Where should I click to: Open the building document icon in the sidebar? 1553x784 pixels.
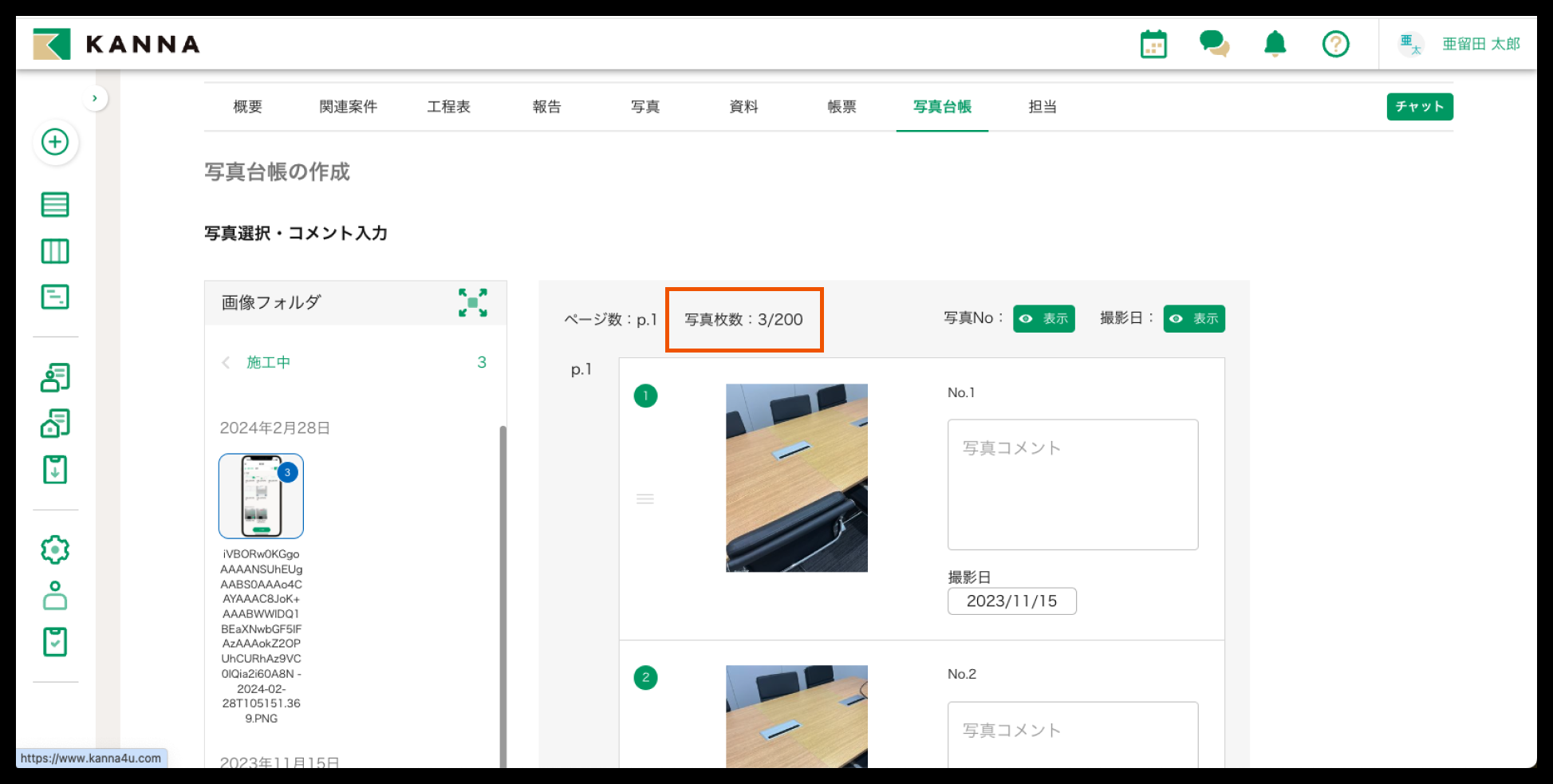[55, 424]
